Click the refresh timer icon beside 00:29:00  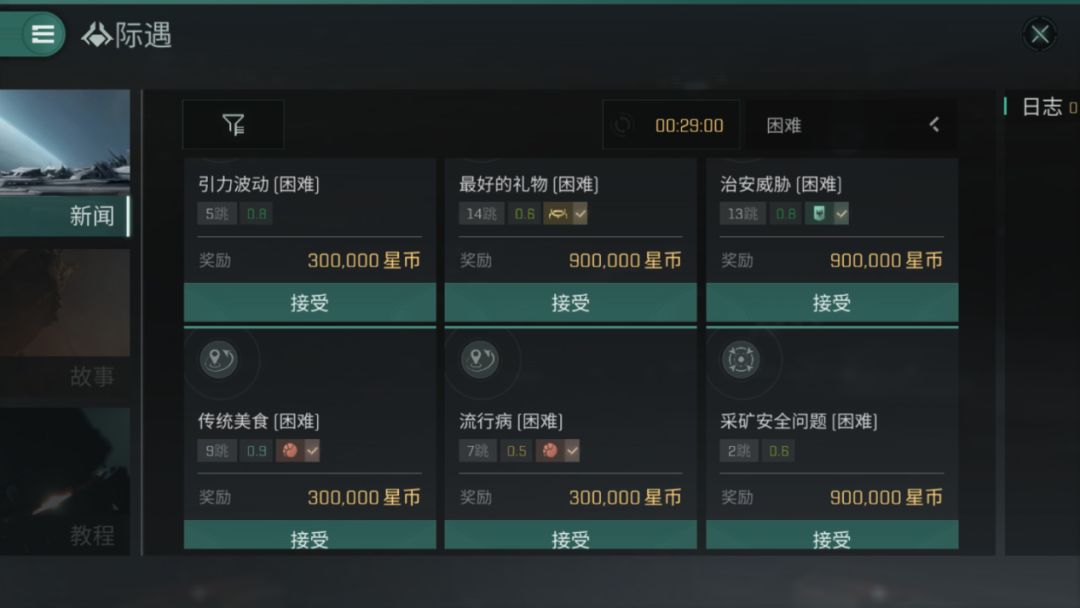(x=624, y=125)
